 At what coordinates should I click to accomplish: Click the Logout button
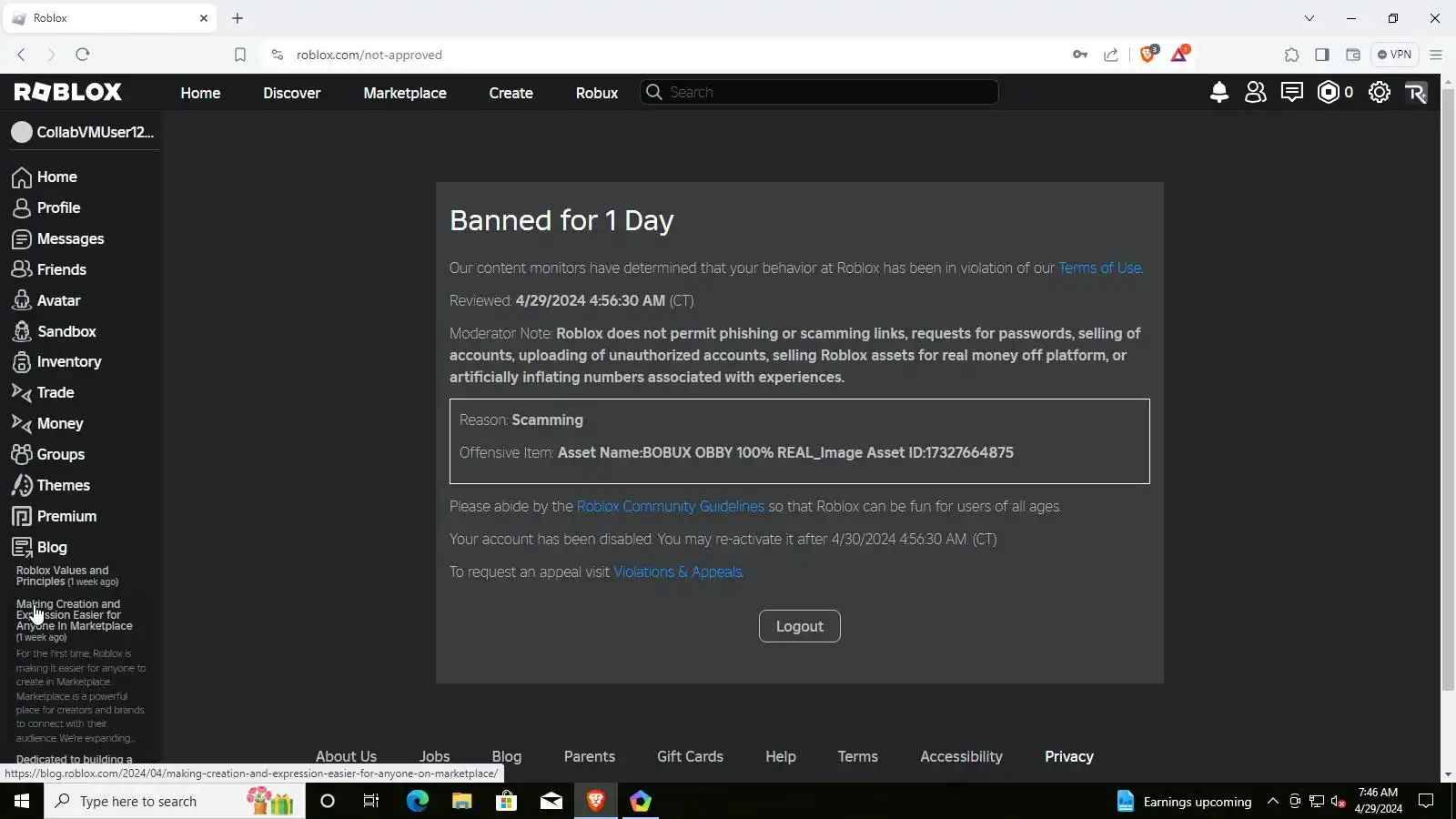click(800, 626)
